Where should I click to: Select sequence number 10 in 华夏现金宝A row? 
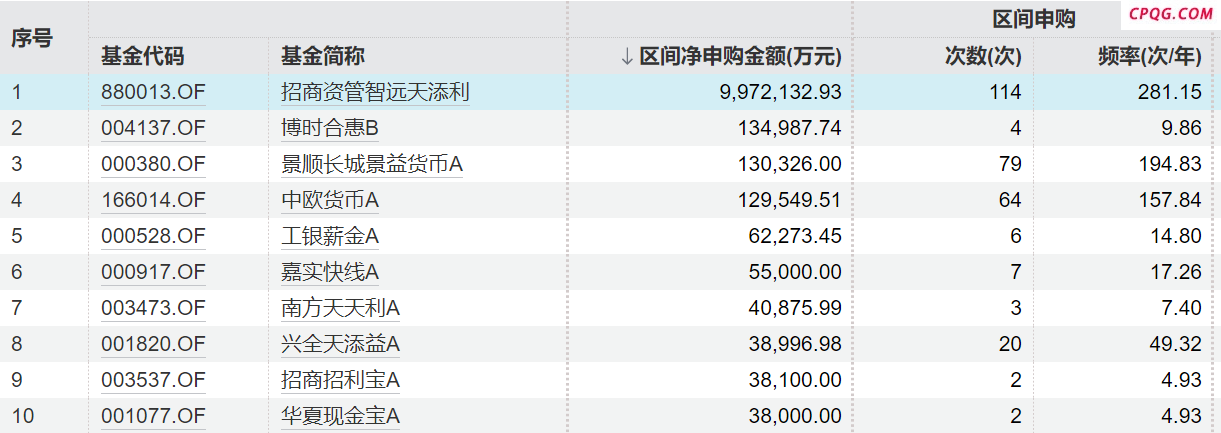click(x=22, y=416)
